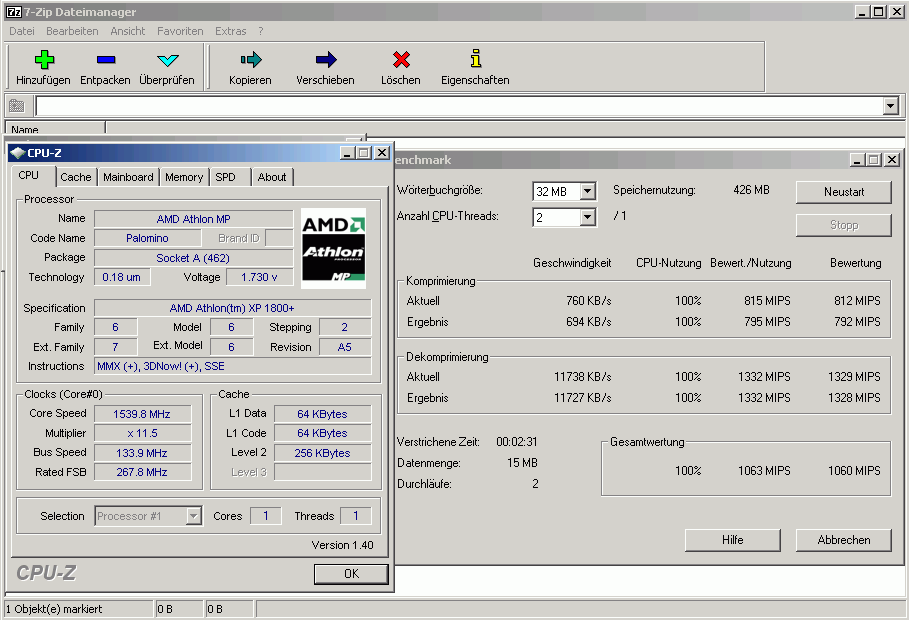Expand the address bar dropdown arrow
The width and height of the screenshot is (909, 620).
click(890, 106)
